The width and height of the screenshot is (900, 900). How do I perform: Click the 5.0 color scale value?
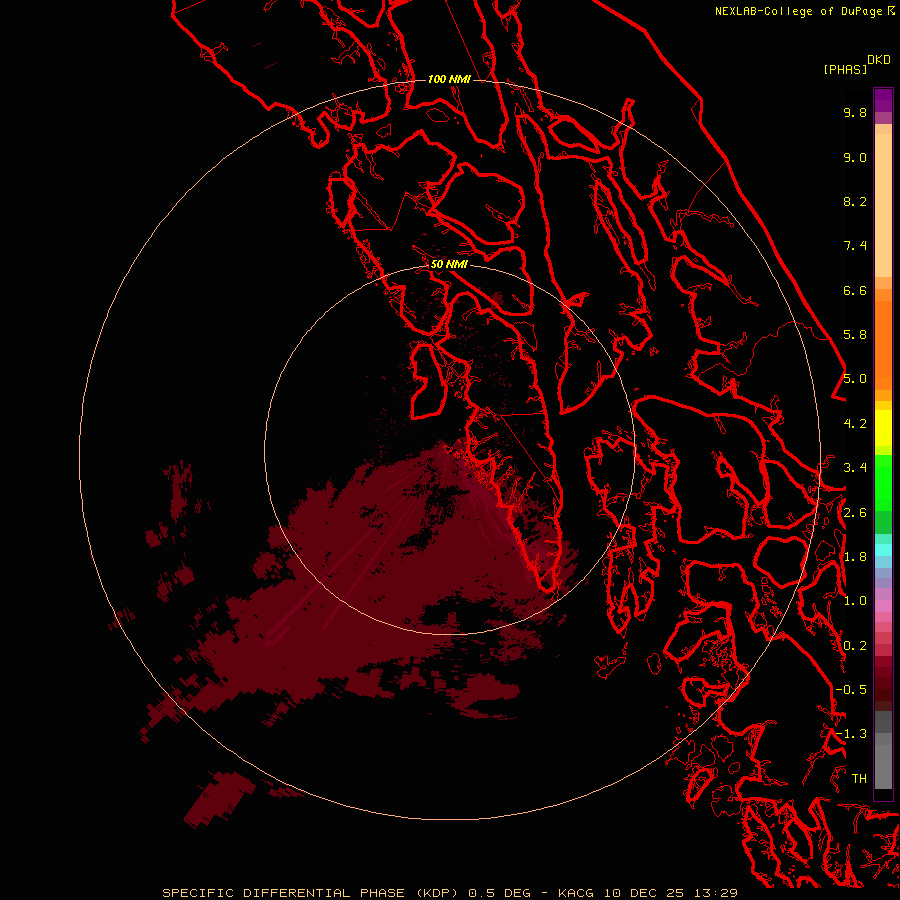click(855, 379)
